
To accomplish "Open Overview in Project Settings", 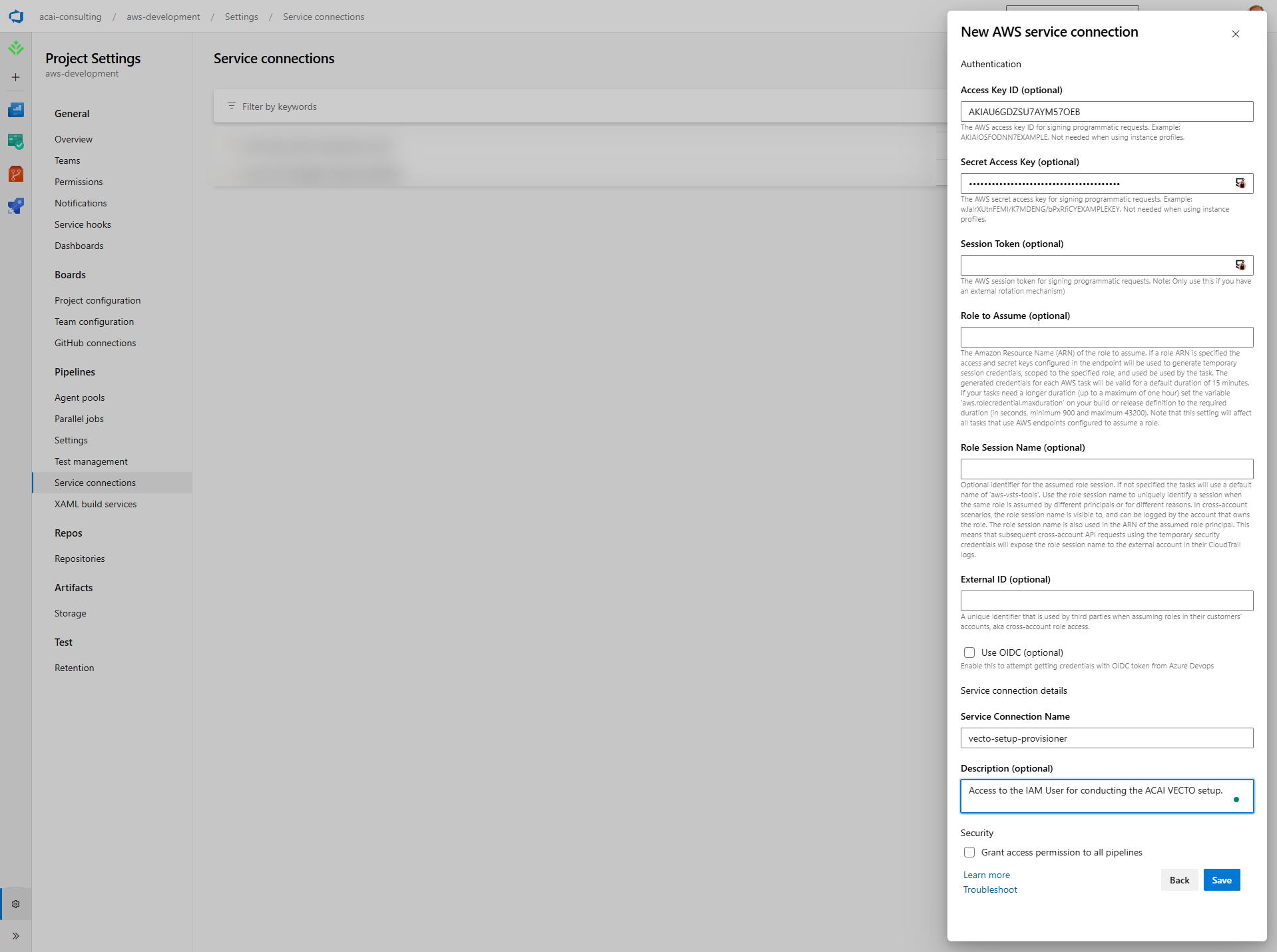I will click(x=73, y=139).
